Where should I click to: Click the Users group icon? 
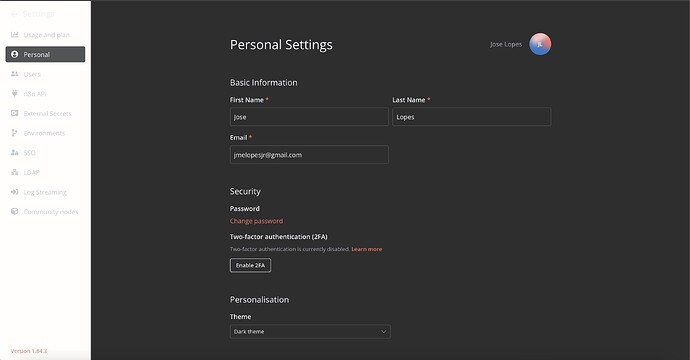(15, 74)
